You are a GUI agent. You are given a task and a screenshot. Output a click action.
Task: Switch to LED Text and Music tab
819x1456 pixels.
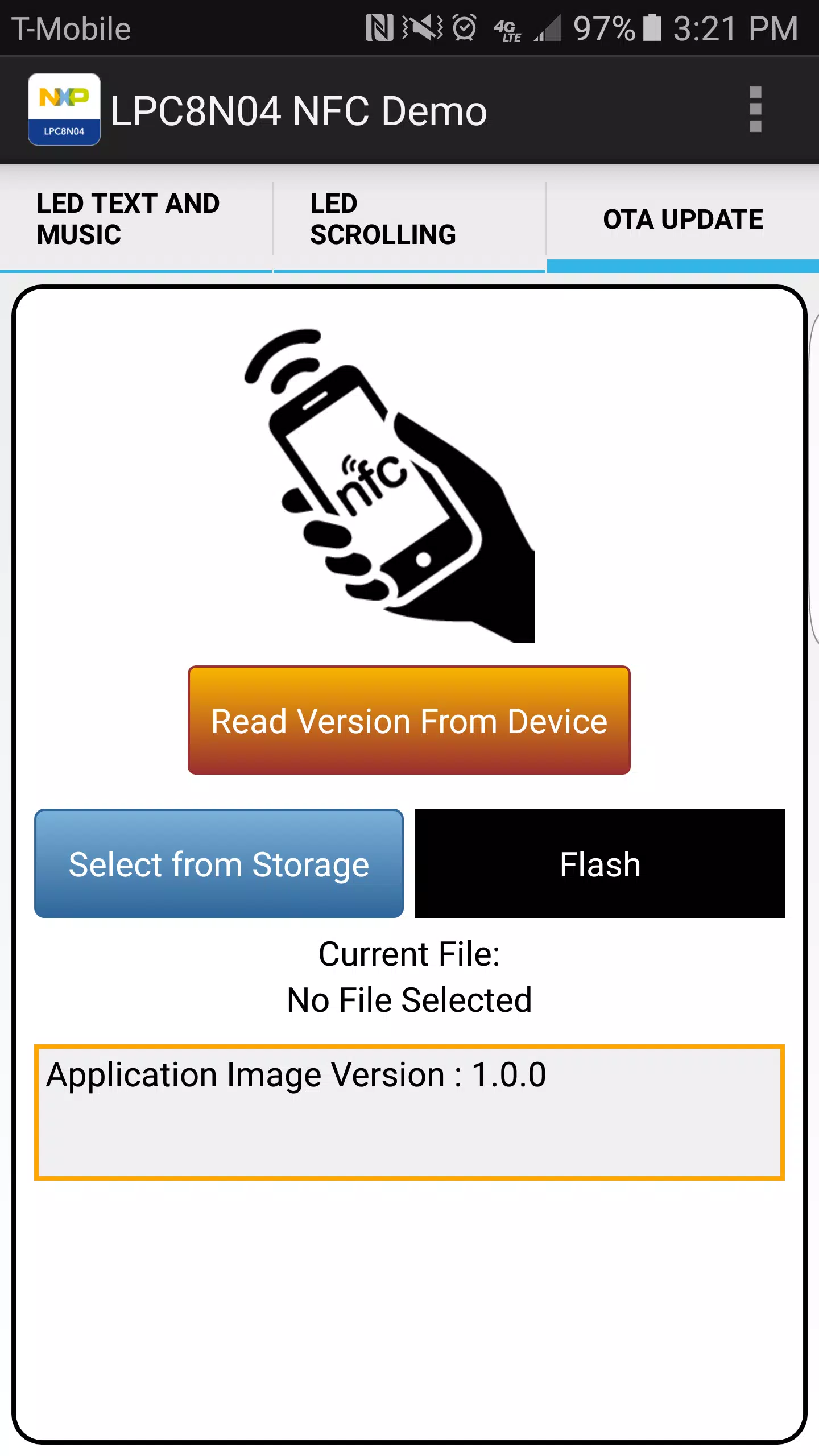136,219
